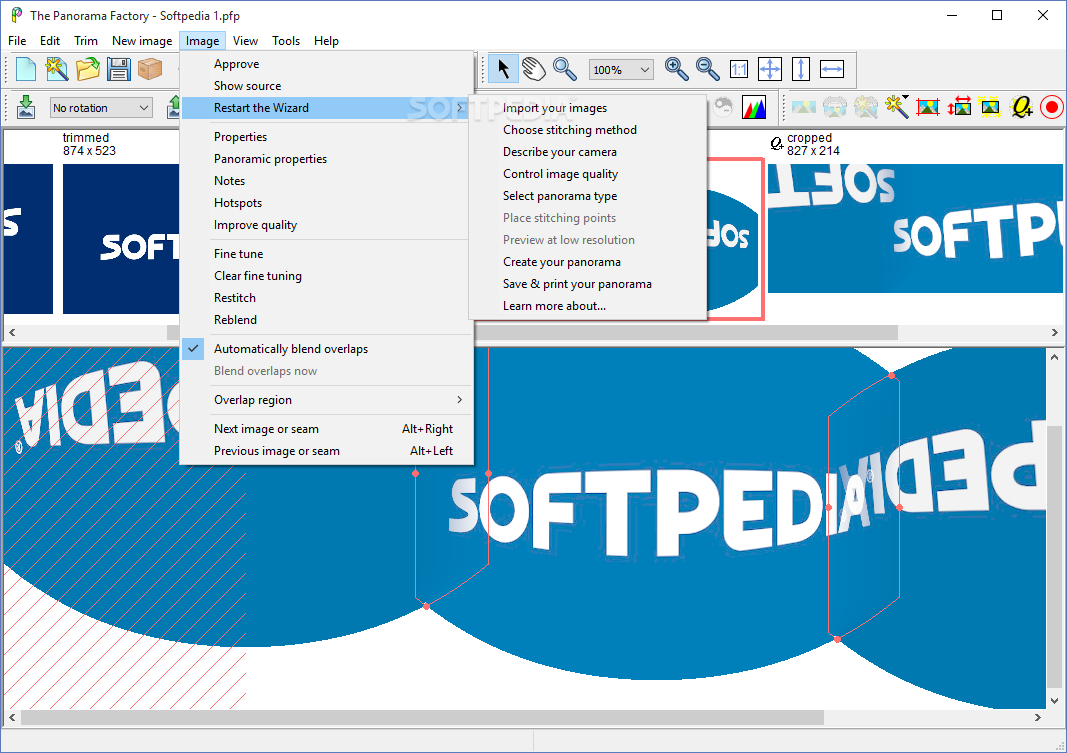Screen dimensions: 1067x753
Task: Click the cardboard box package icon
Action: (150, 69)
